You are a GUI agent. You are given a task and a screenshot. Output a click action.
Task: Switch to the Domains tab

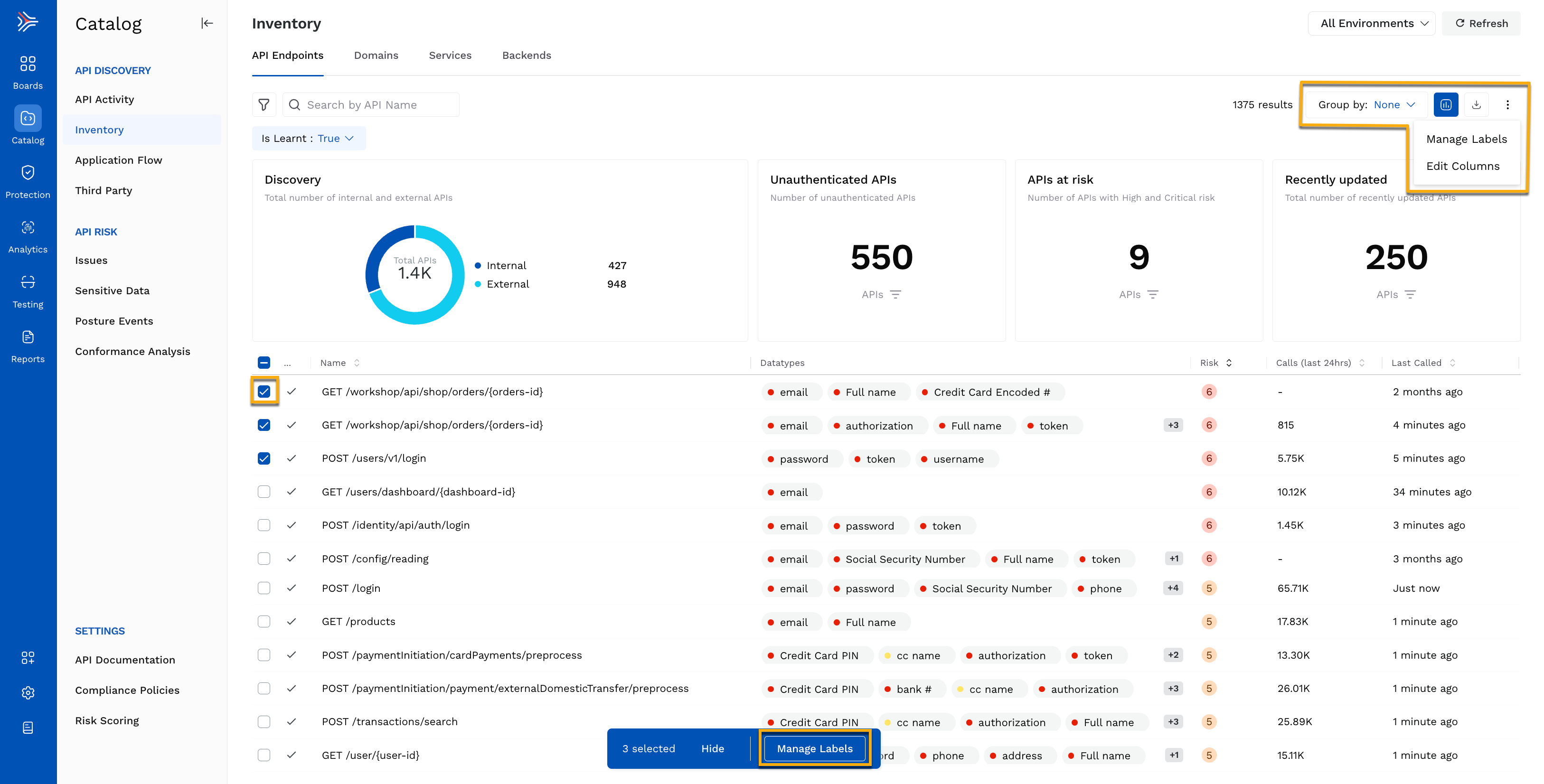[376, 56]
